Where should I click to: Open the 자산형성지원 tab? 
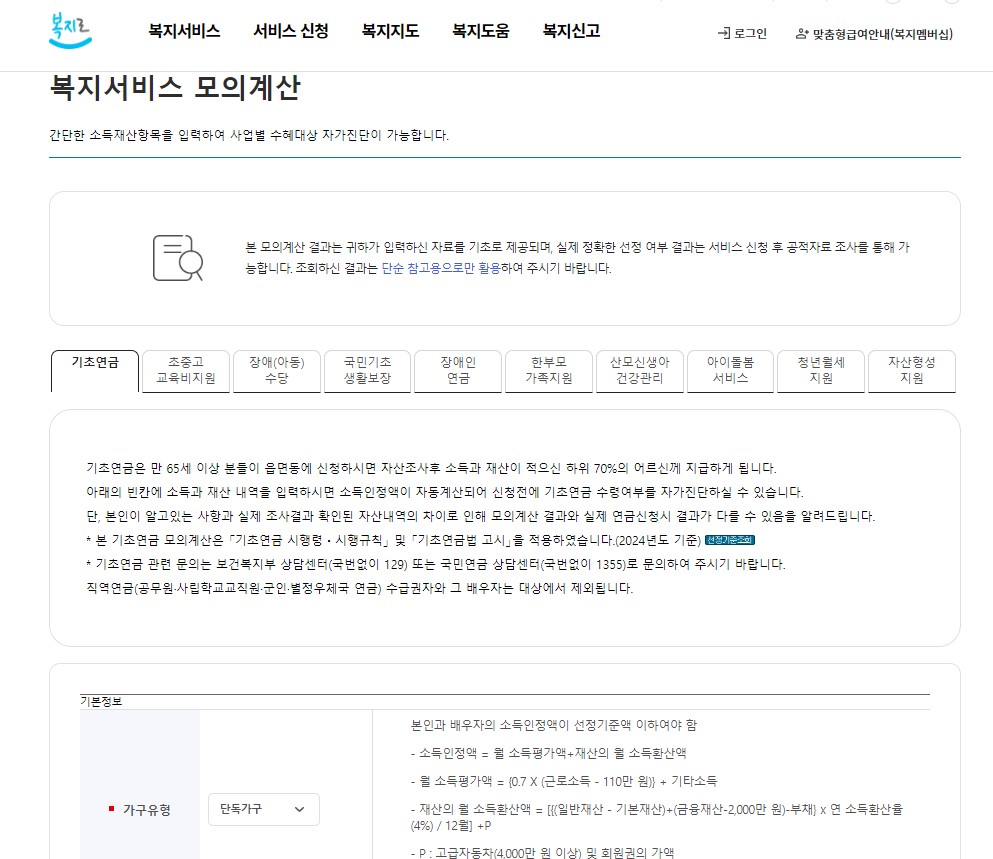coord(911,371)
